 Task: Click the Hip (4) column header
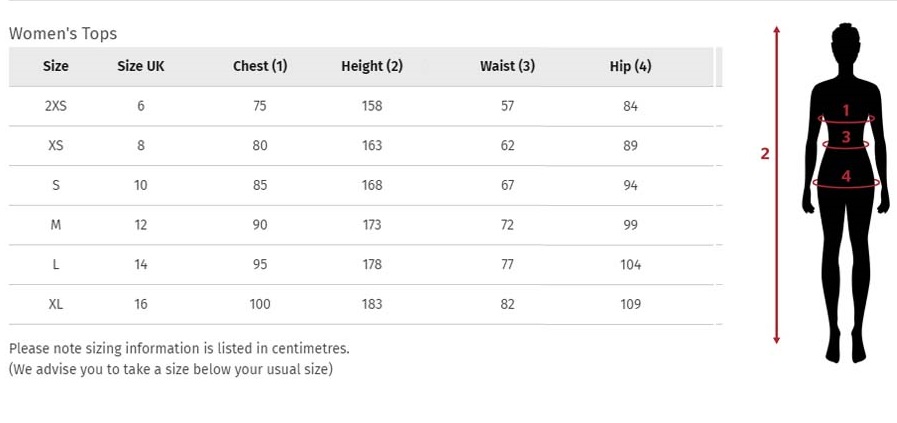point(630,66)
